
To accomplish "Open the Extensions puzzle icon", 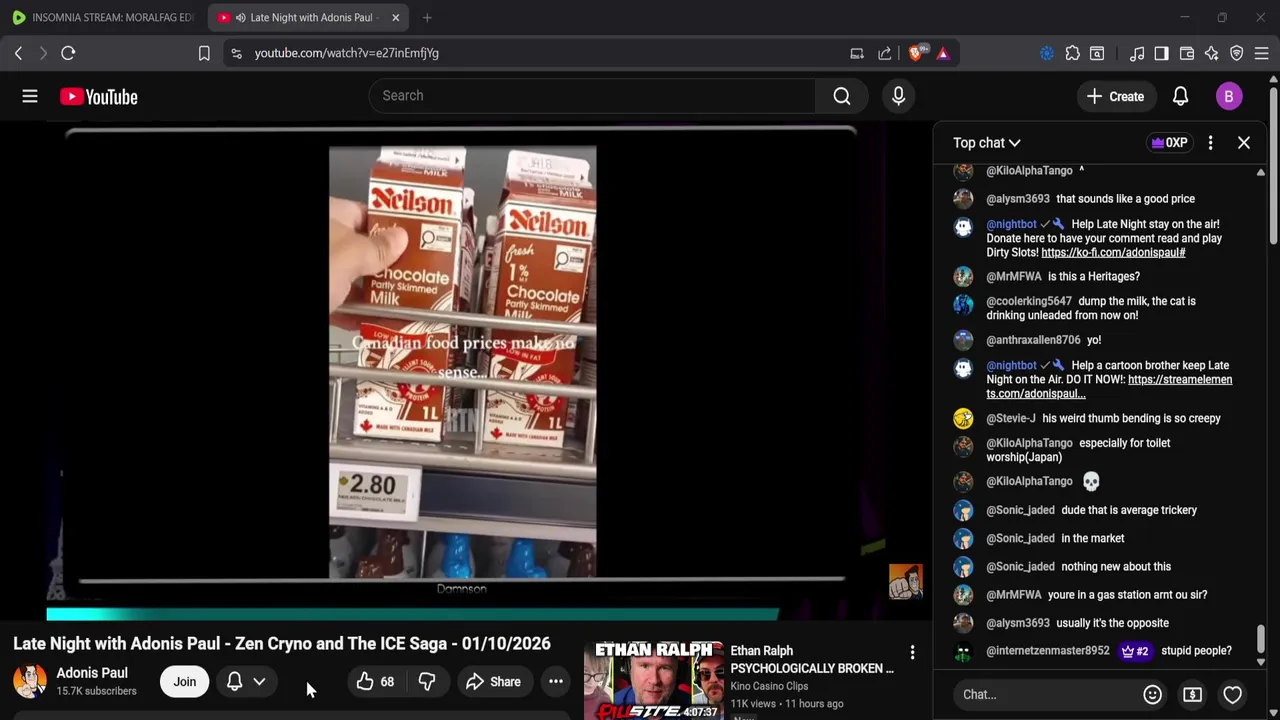I will point(1072,53).
